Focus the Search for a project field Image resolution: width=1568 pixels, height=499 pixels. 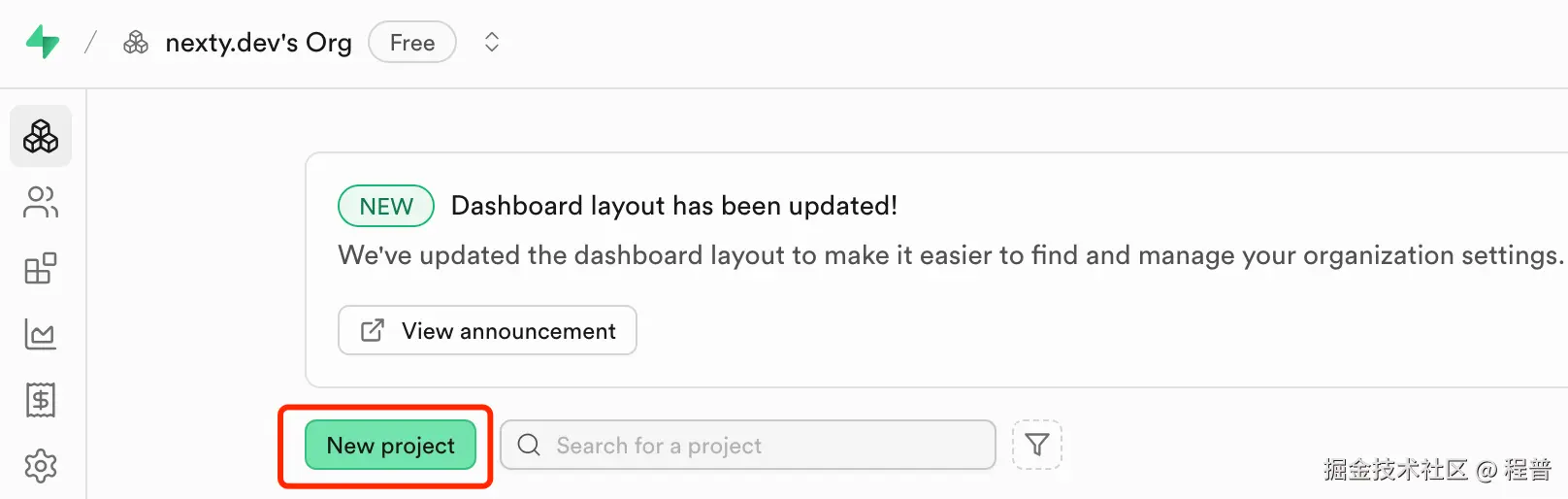click(757, 446)
